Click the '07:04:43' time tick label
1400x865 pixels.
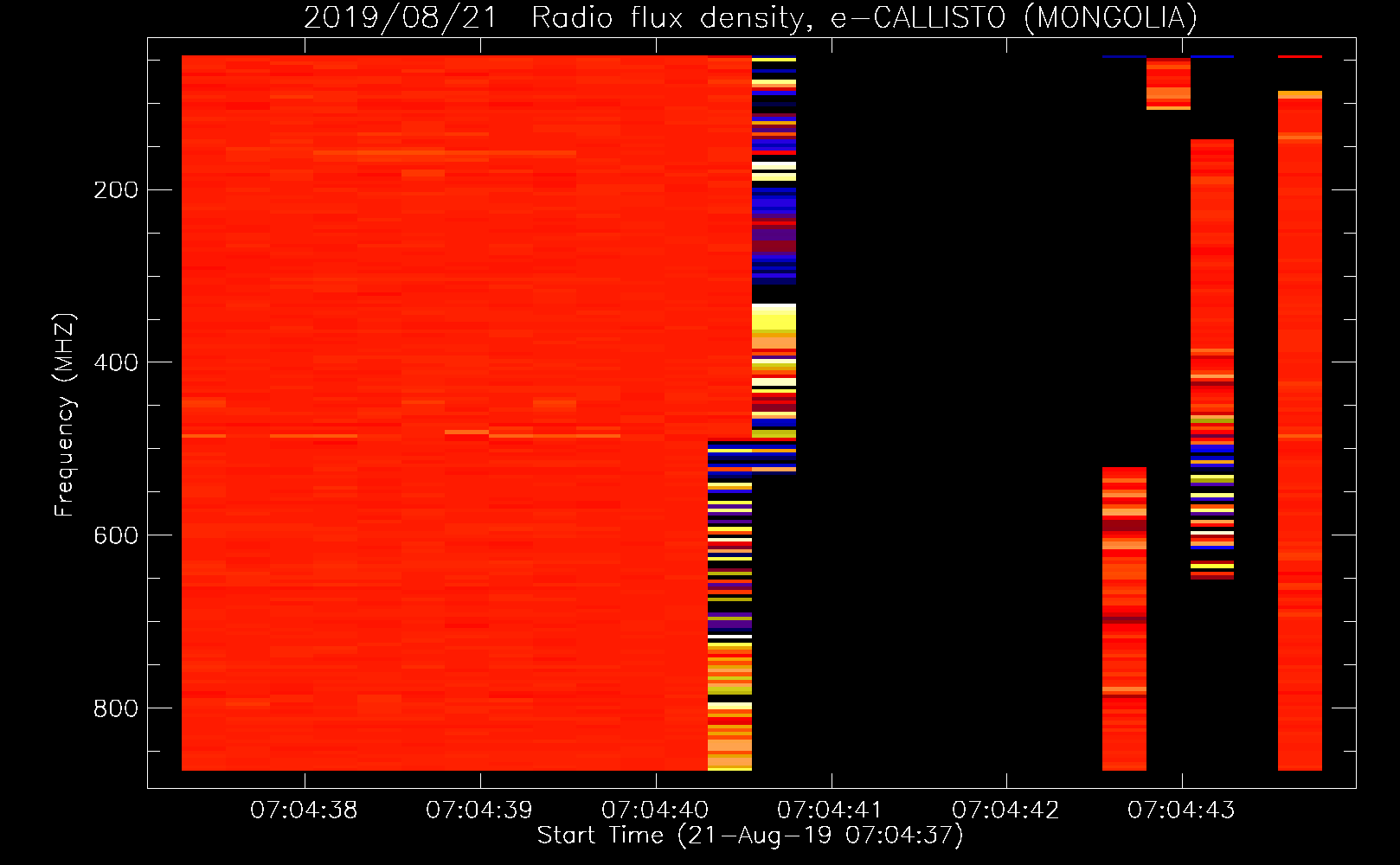tap(1182, 811)
